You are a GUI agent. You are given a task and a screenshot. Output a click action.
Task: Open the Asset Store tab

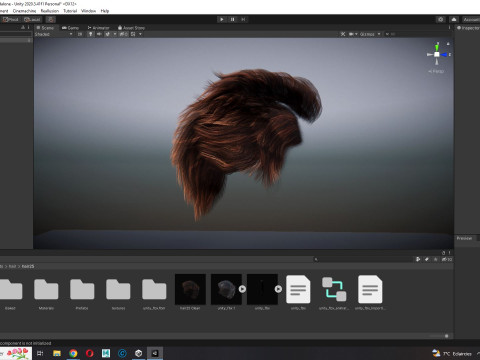[131, 28]
